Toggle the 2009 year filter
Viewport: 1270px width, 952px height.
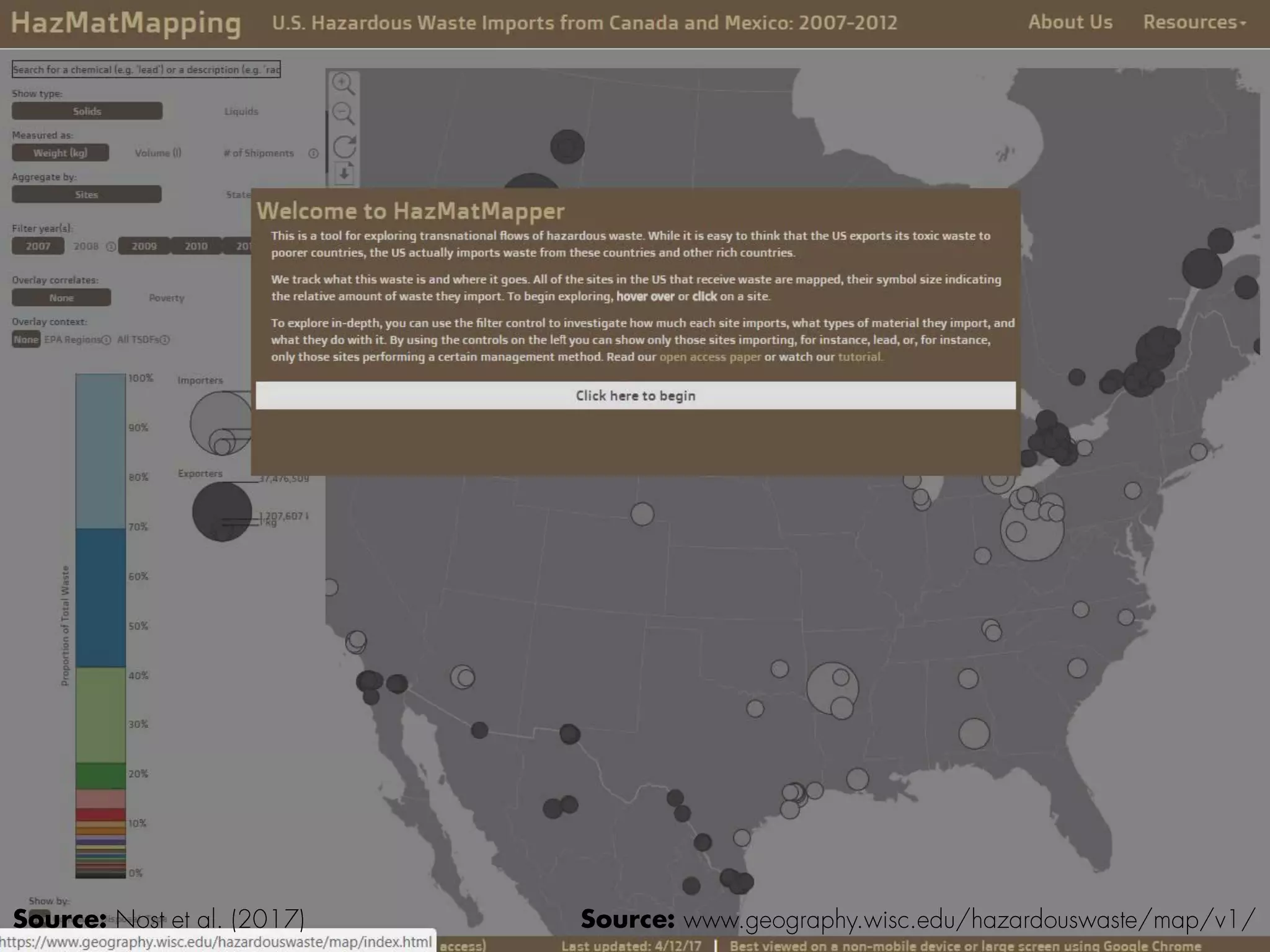(144, 246)
